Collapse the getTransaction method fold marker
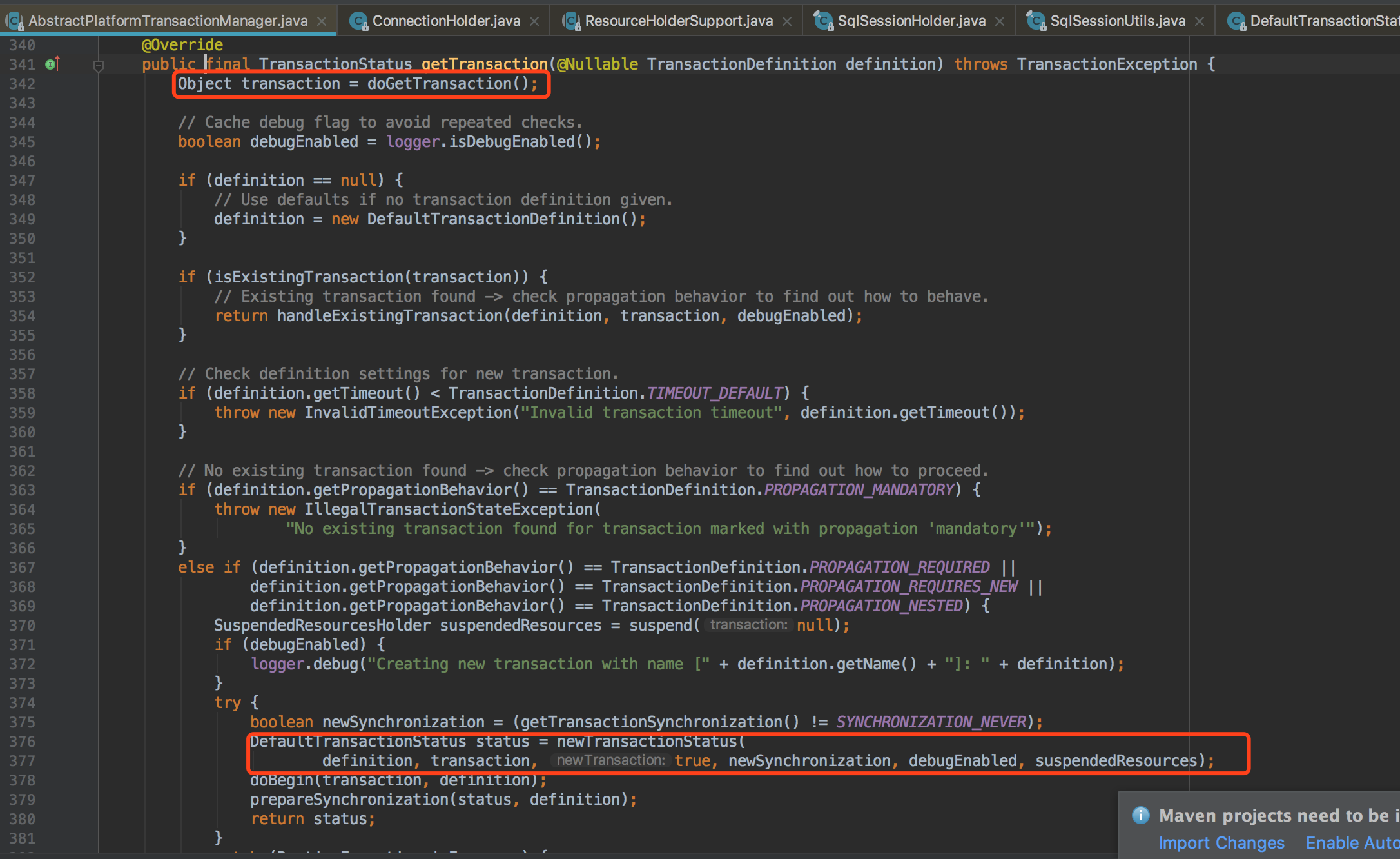Viewport: 1400px width, 859px height. coord(99,65)
